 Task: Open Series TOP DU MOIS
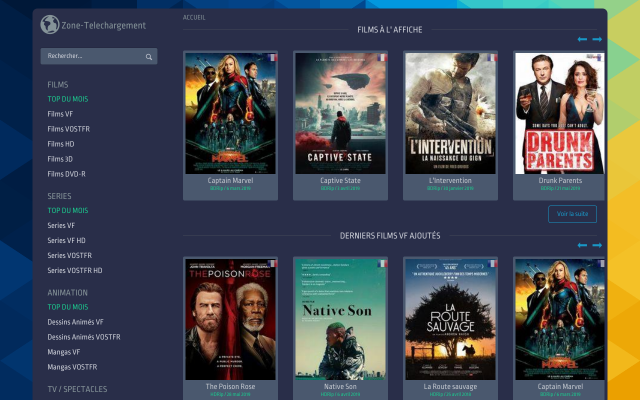point(68,211)
